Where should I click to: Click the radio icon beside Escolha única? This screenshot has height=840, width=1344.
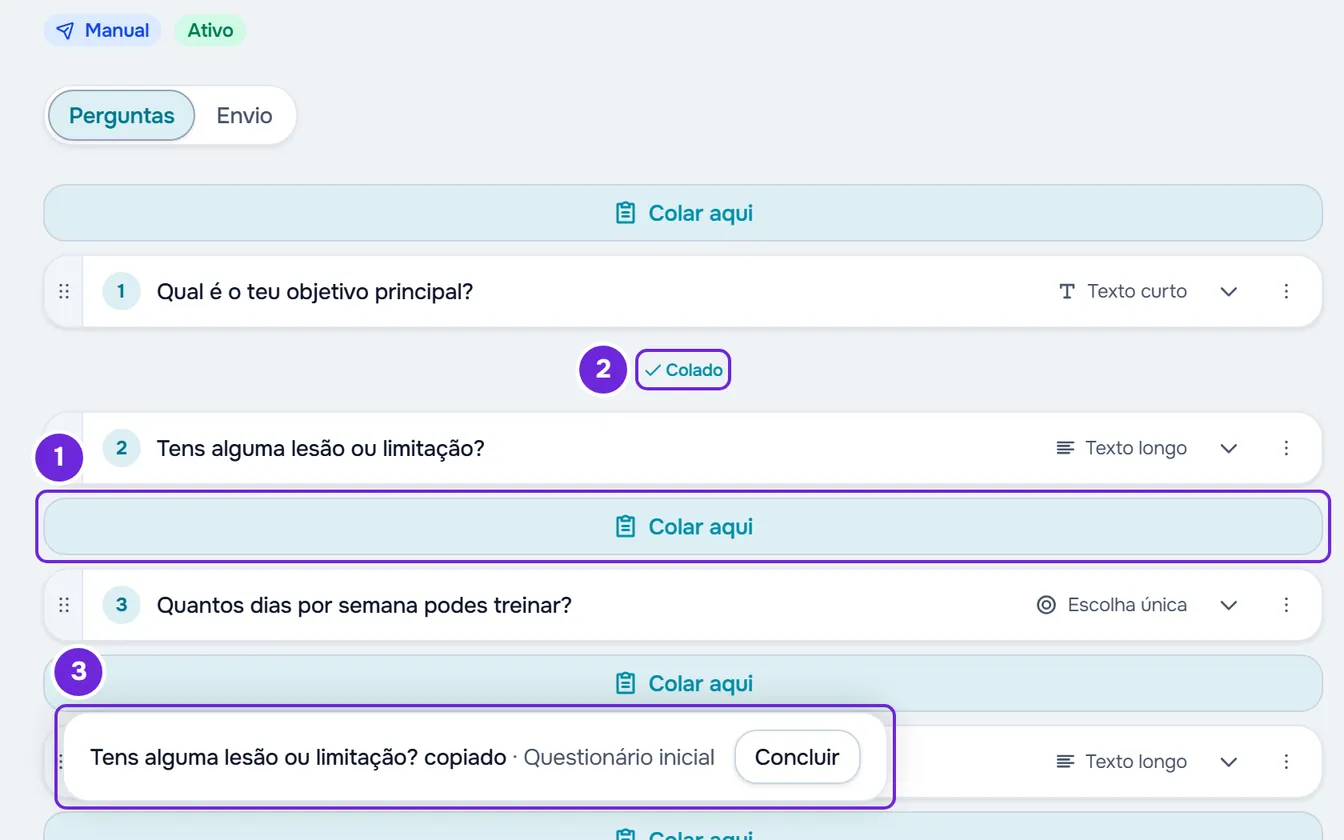(1046, 605)
